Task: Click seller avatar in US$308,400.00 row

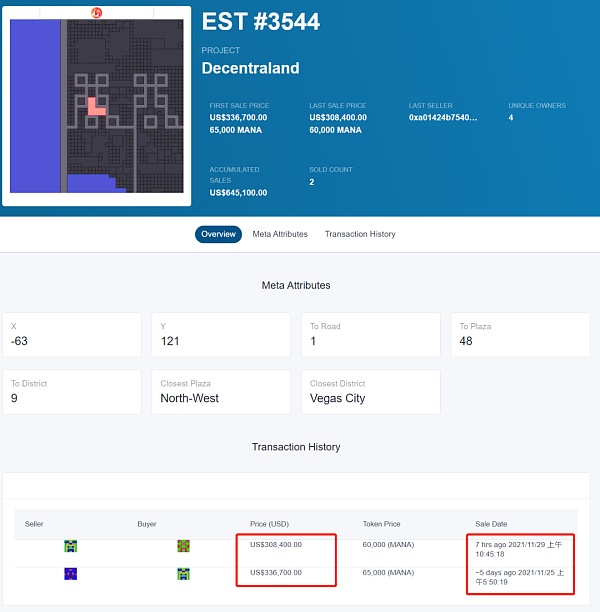Action: click(71, 546)
